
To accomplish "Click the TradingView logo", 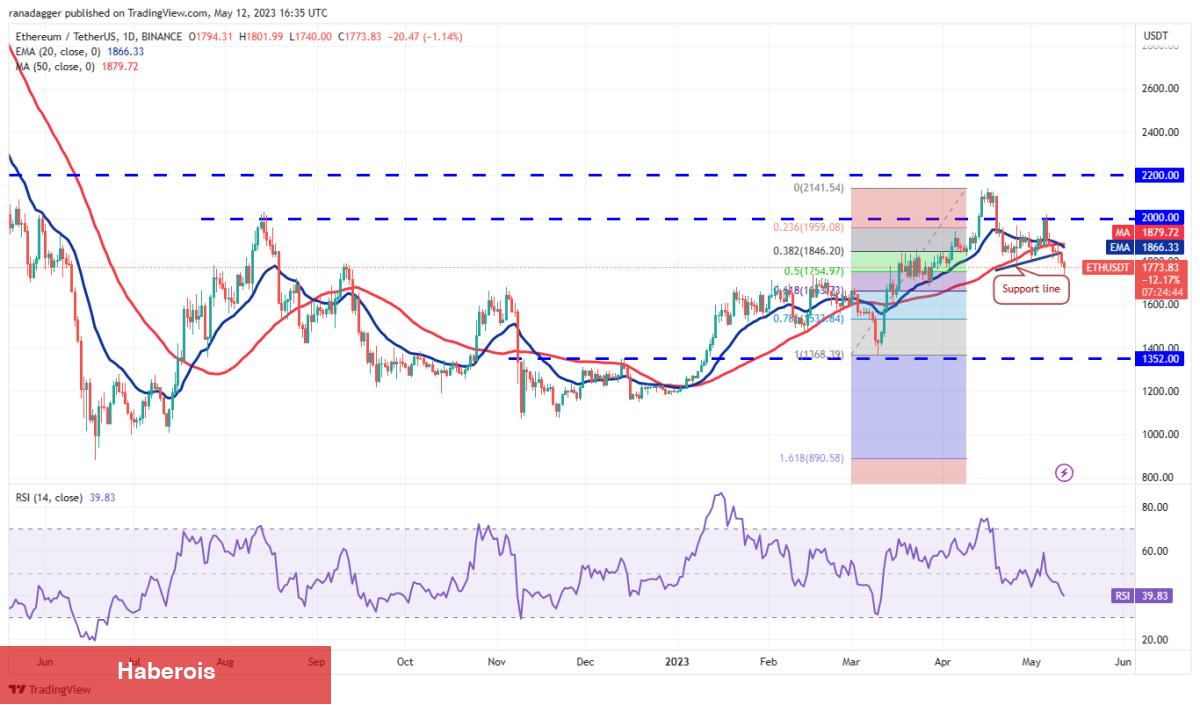I will [49, 690].
